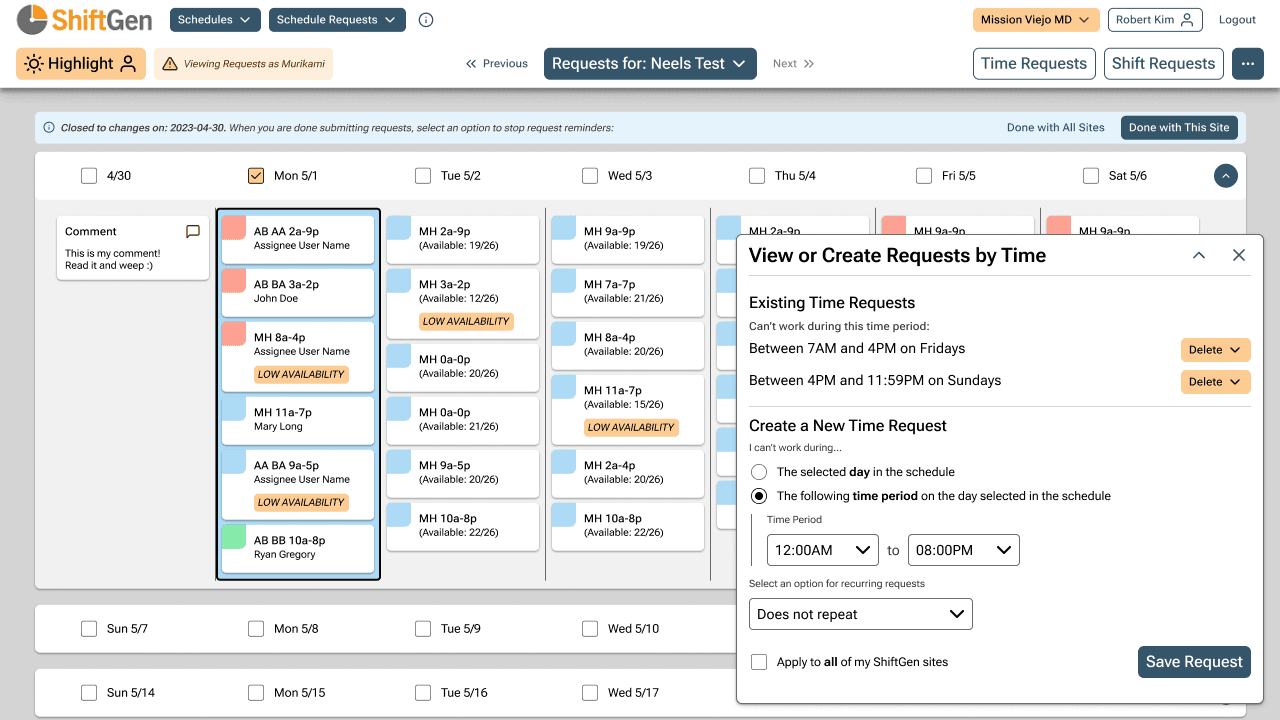Open the three-dot more options menu

click(1247, 64)
